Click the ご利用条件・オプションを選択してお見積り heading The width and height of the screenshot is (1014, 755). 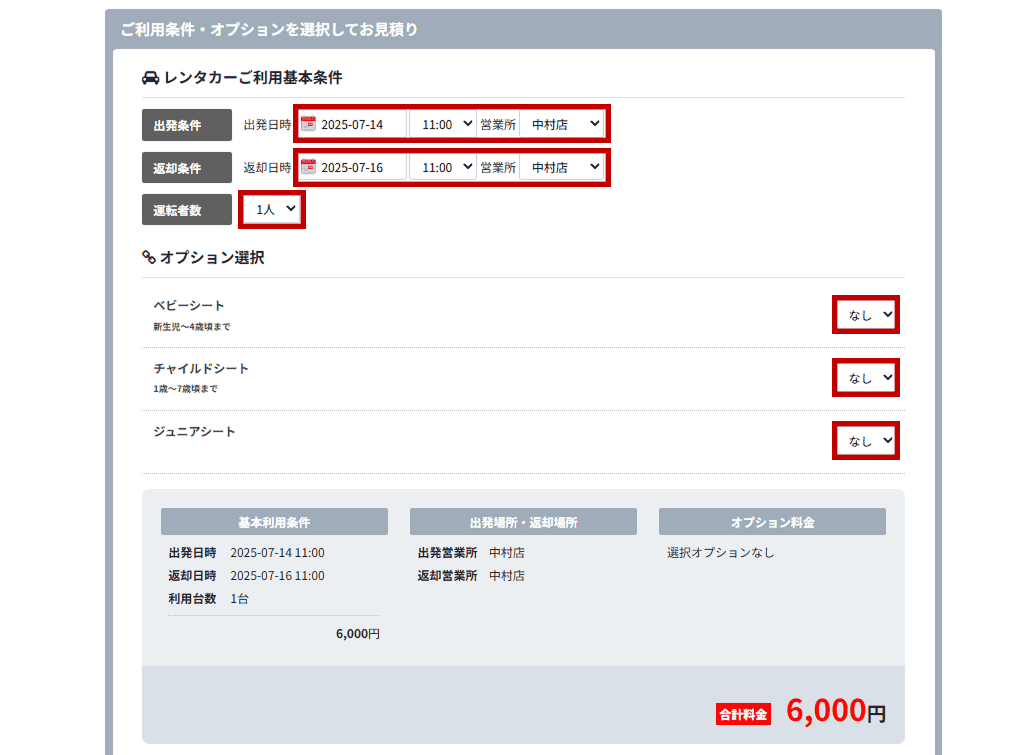tap(269, 29)
